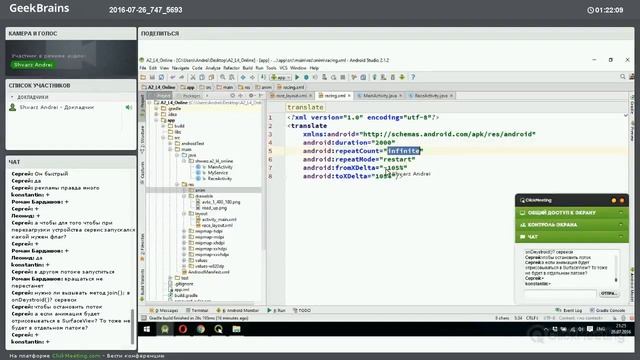The image size is (640, 360).
Task: Expand the build folder in project tree
Action: [x=164, y=126]
